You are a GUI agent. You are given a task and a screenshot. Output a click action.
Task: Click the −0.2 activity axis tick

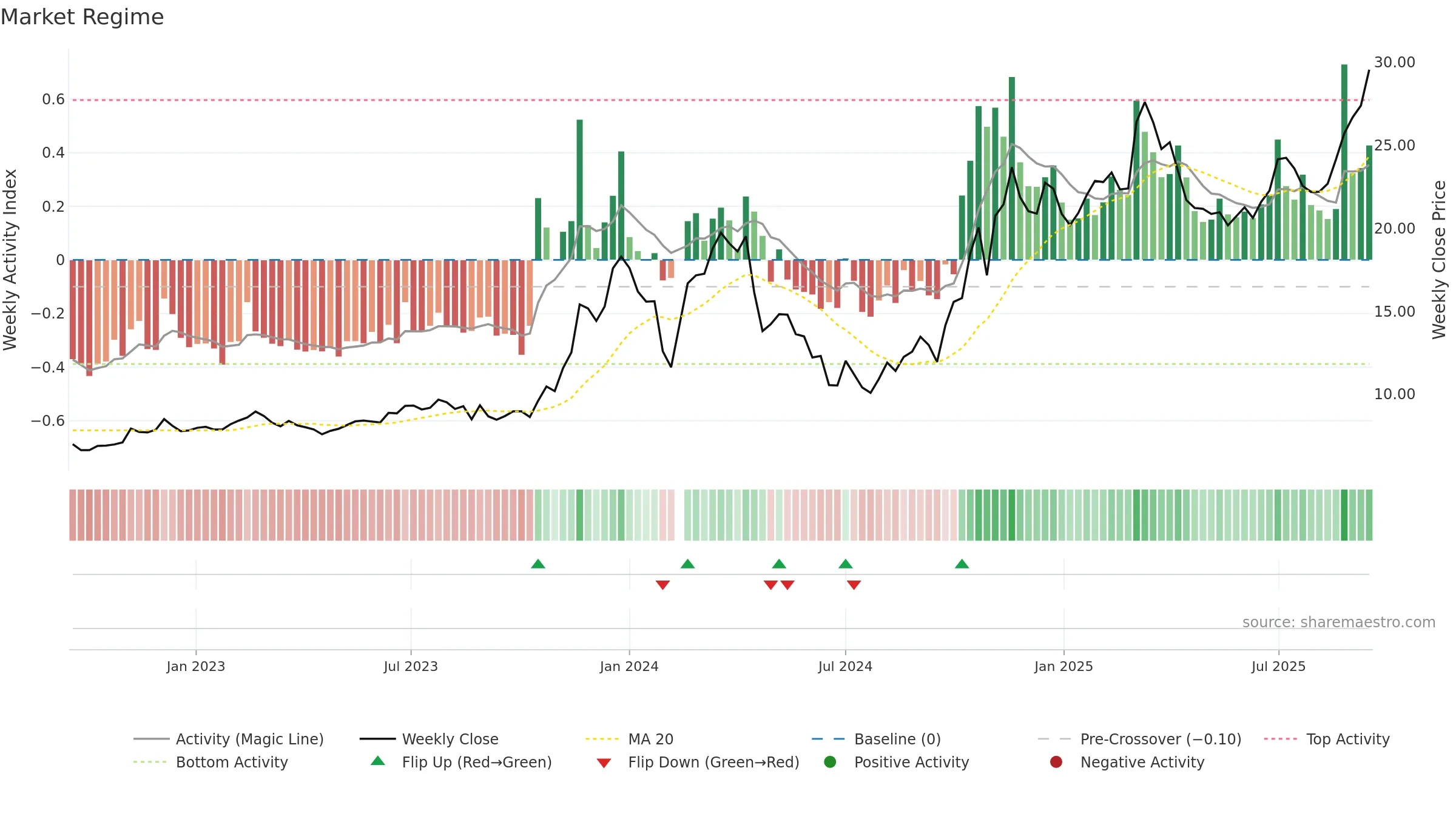[48, 314]
